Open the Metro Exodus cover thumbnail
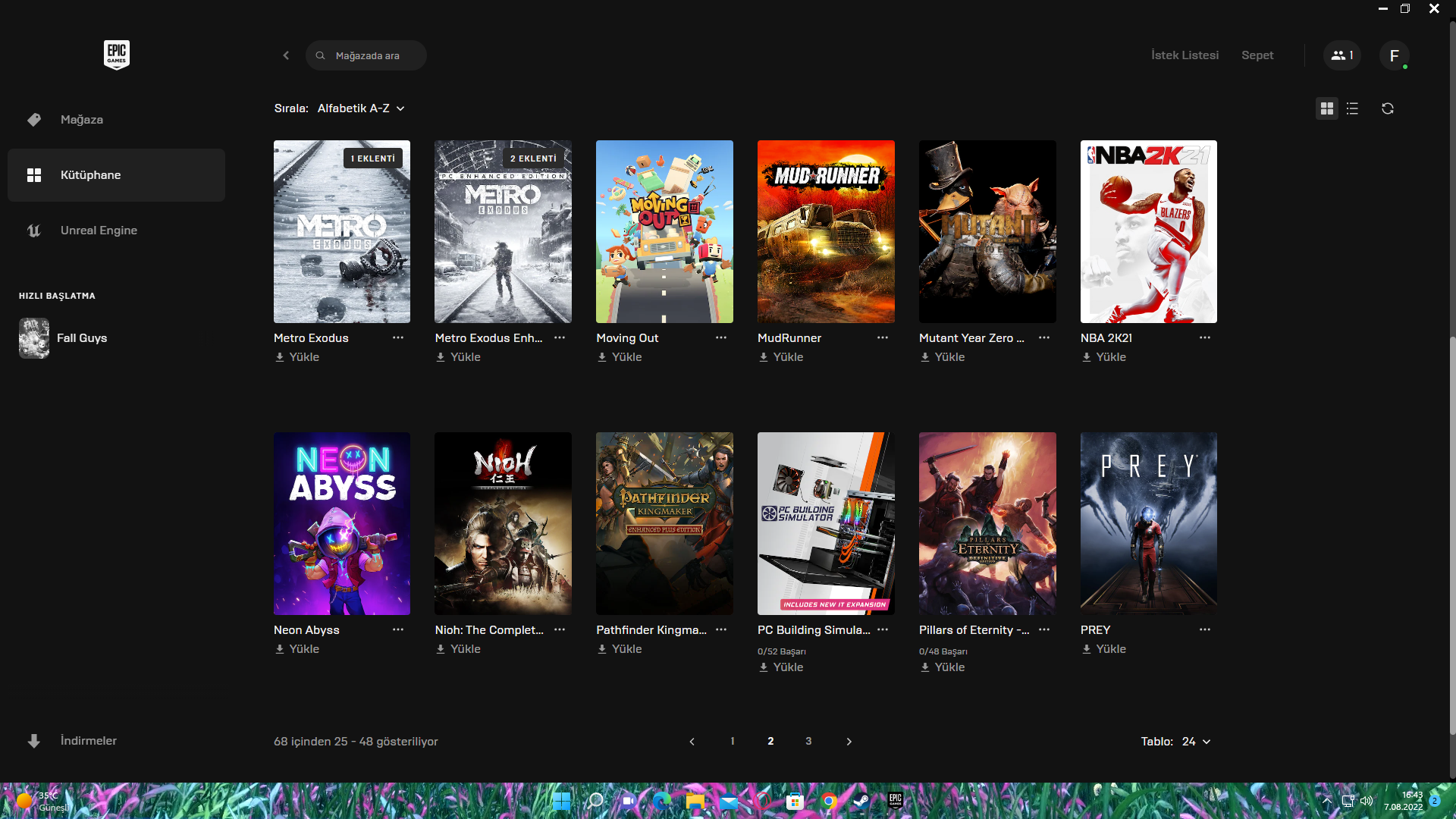This screenshot has width=1456, height=819. (x=342, y=231)
